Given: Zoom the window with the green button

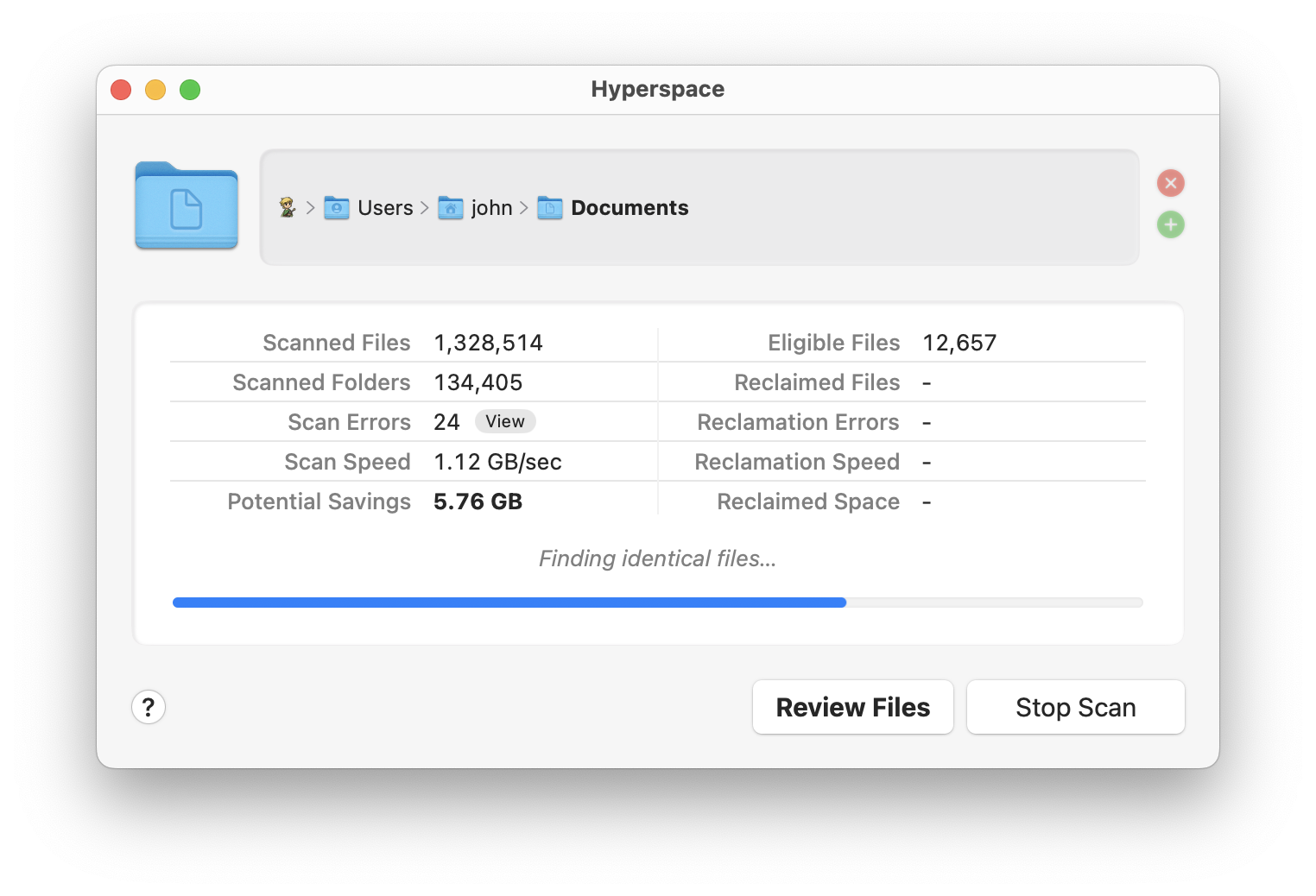Looking at the screenshot, I should coord(190,90).
